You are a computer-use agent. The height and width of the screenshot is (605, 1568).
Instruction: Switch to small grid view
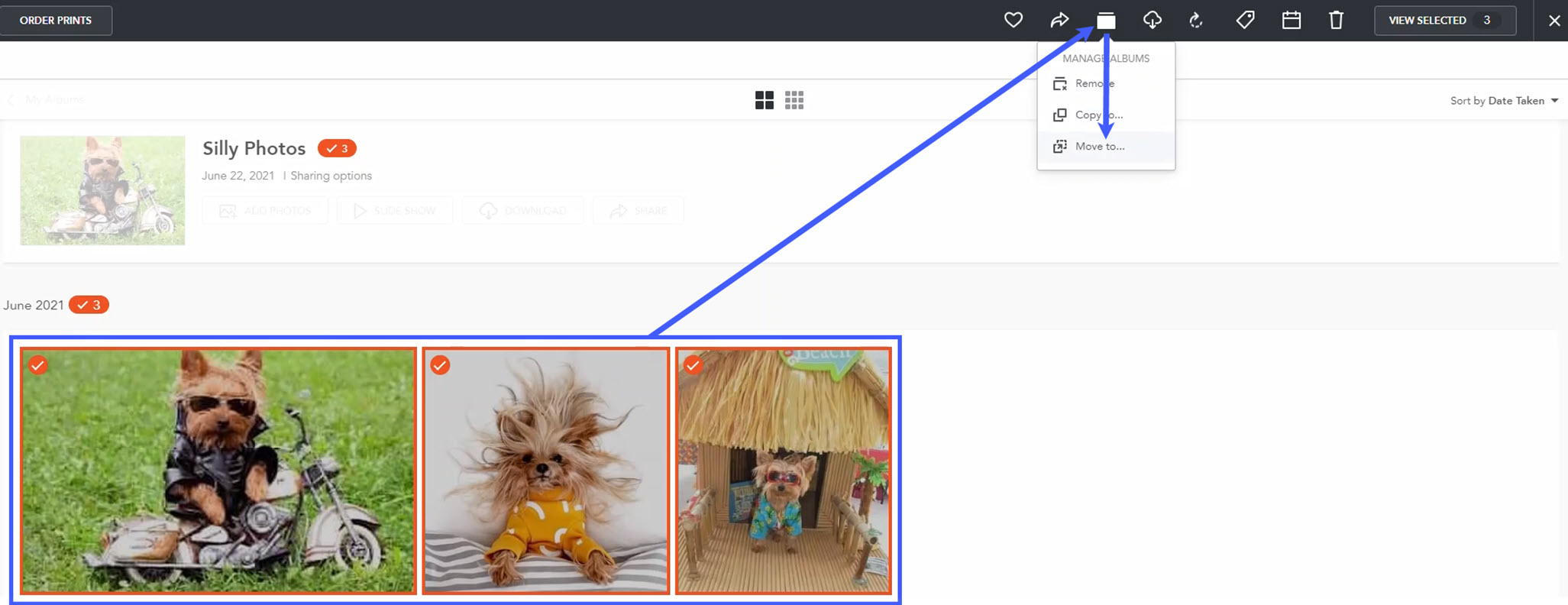(794, 100)
